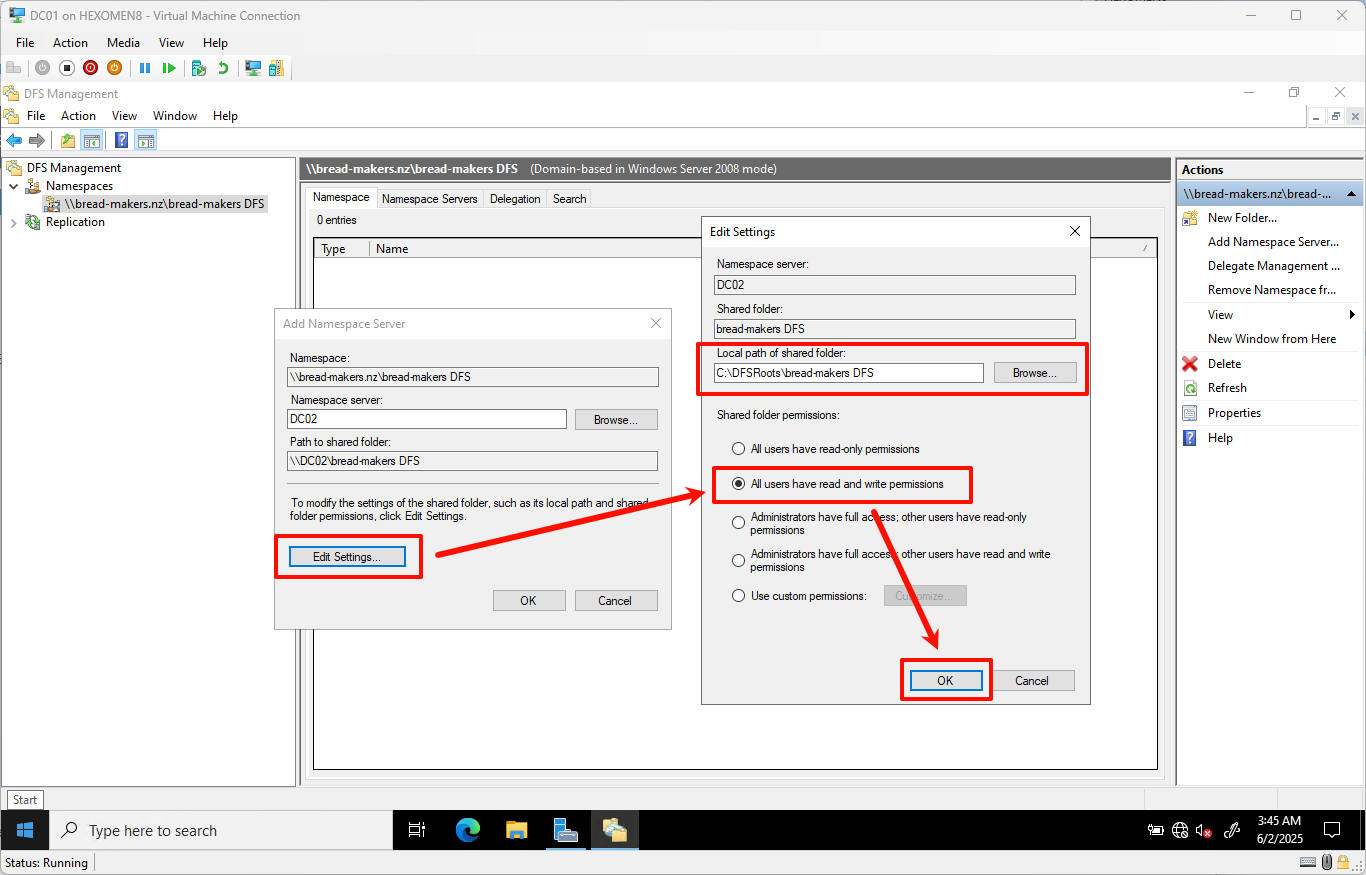
Task: Click the Namespace server DC02 input field
Action: point(427,419)
